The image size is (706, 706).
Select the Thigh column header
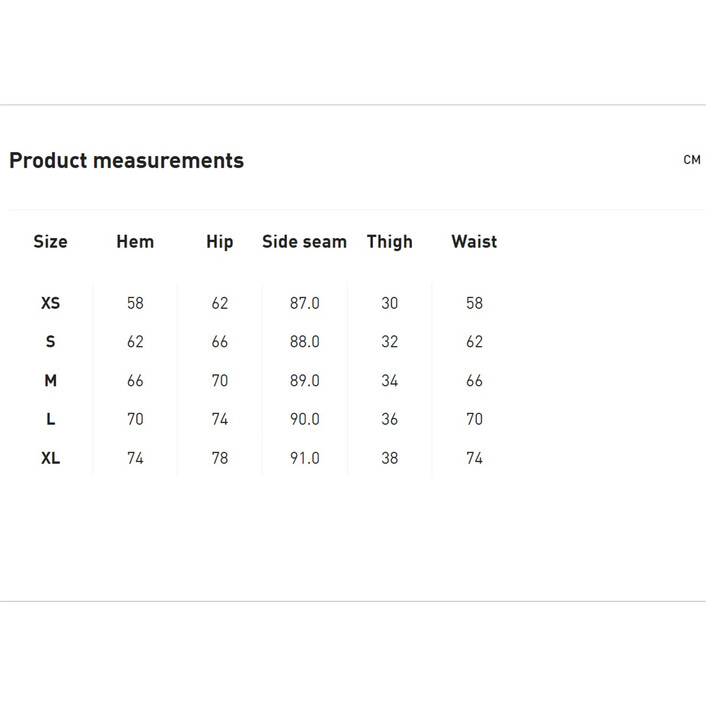click(390, 242)
